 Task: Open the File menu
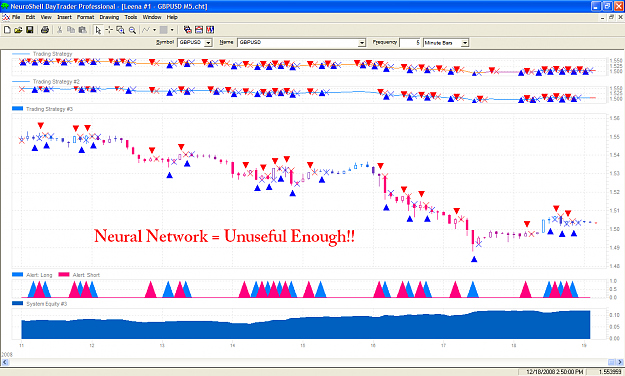coord(16,17)
